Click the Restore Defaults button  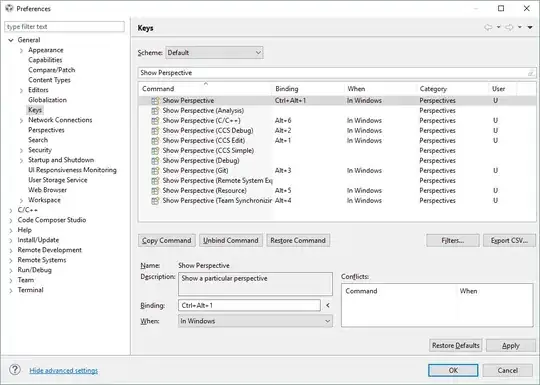tap(455, 345)
